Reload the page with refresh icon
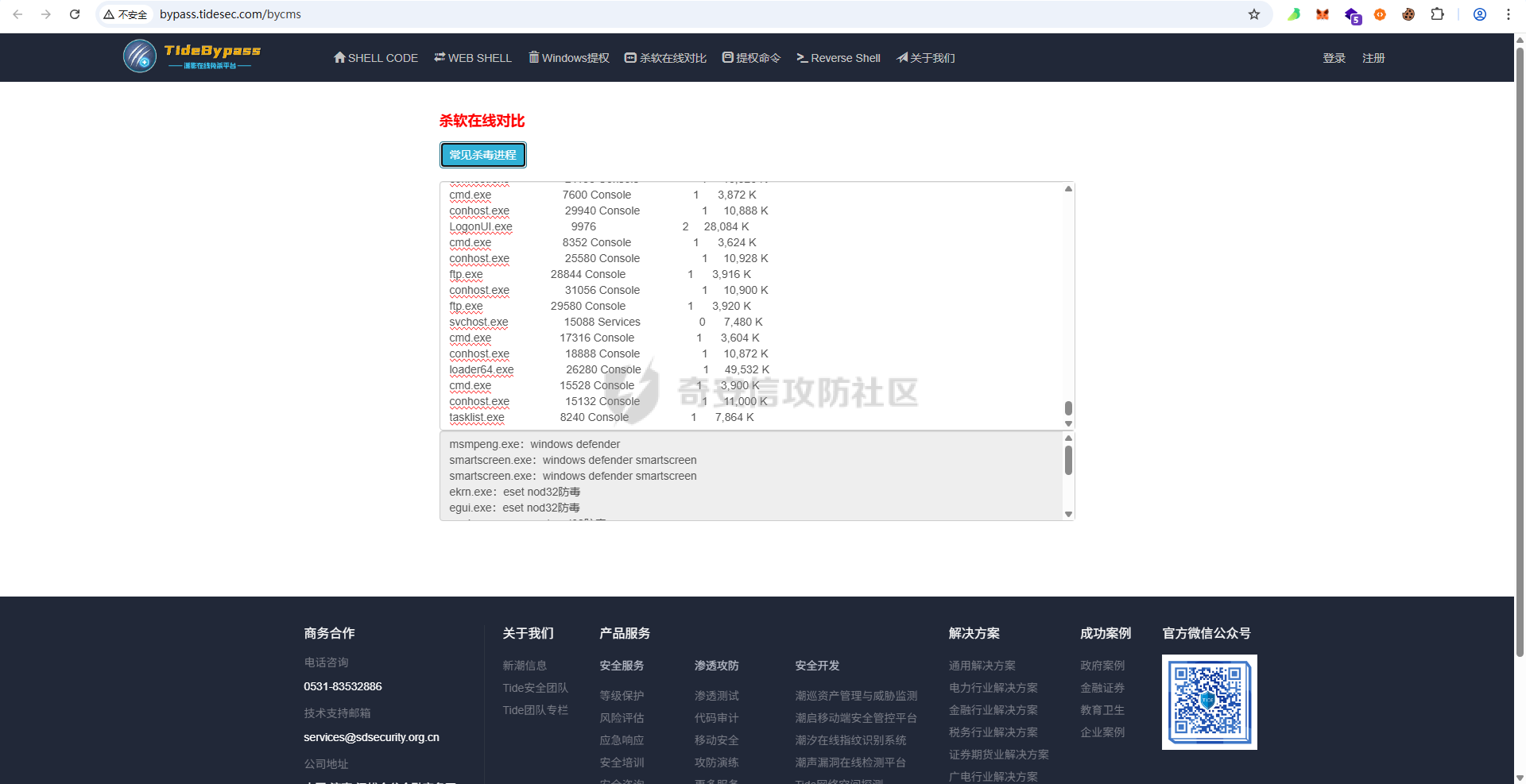Viewport: 1526px width, 784px height. coord(75,14)
